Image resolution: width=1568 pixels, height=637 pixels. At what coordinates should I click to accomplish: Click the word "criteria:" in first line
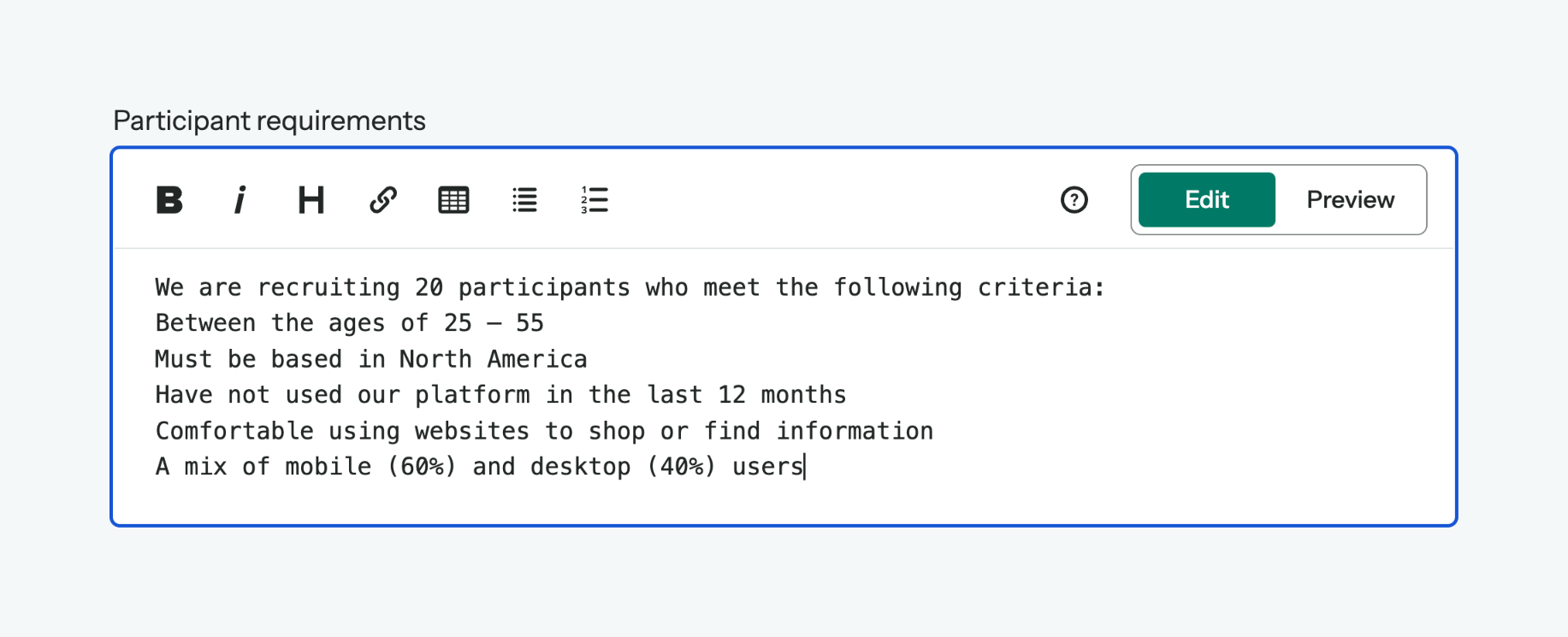coord(1040,287)
